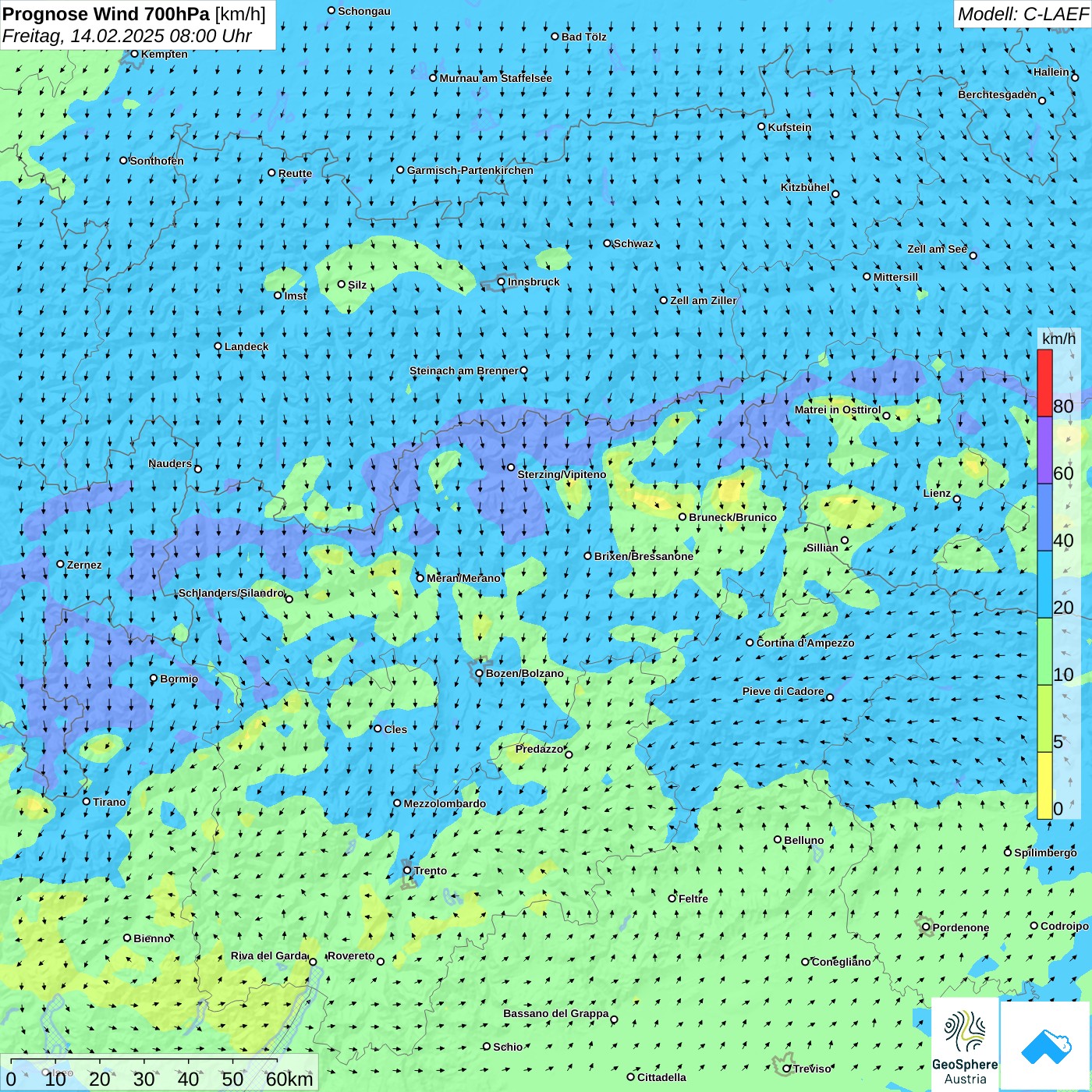The width and height of the screenshot is (1092, 1092).
Task: Click the Bruneck/Brunico label
Action: (733, 517)
